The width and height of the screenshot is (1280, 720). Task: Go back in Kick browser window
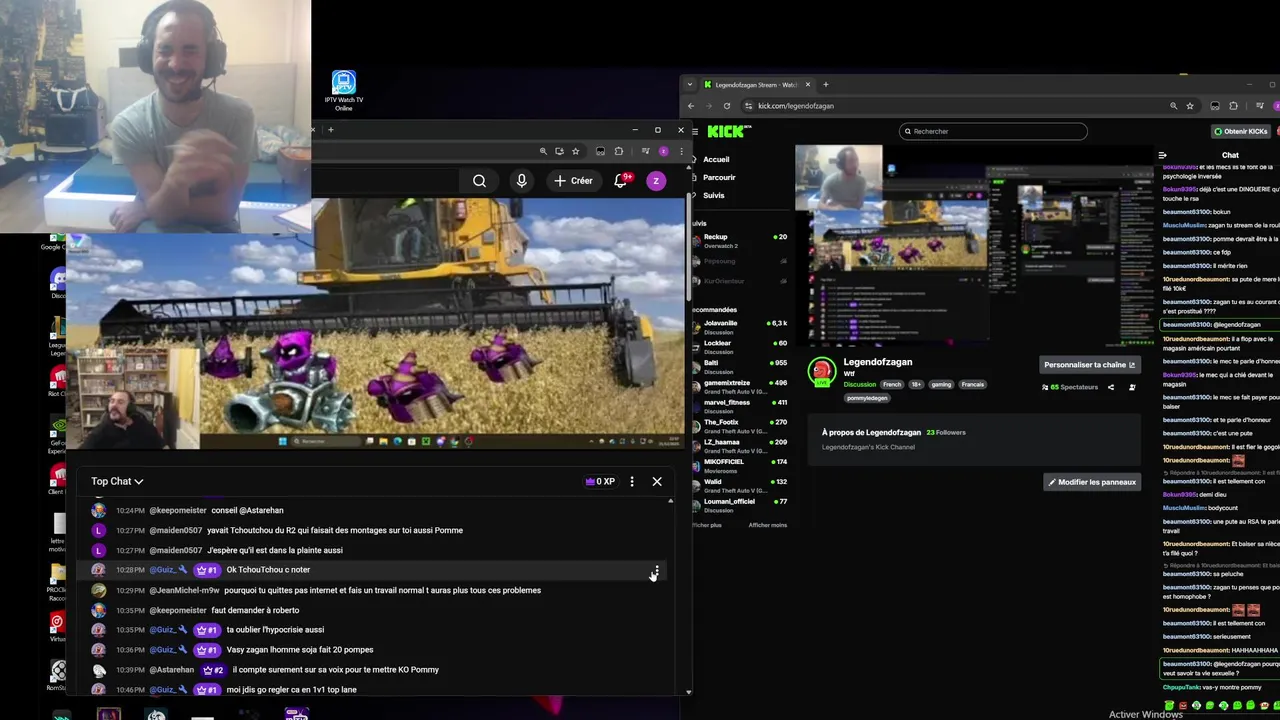pyautogui.click(x=690, y=106)
